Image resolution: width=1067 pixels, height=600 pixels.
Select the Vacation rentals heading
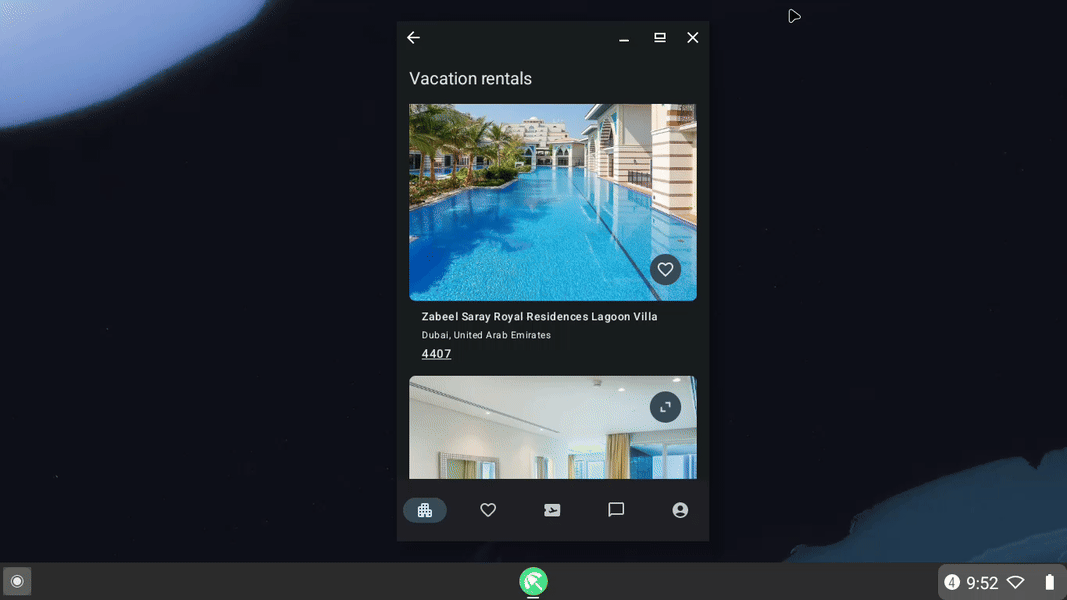point(470,78)
